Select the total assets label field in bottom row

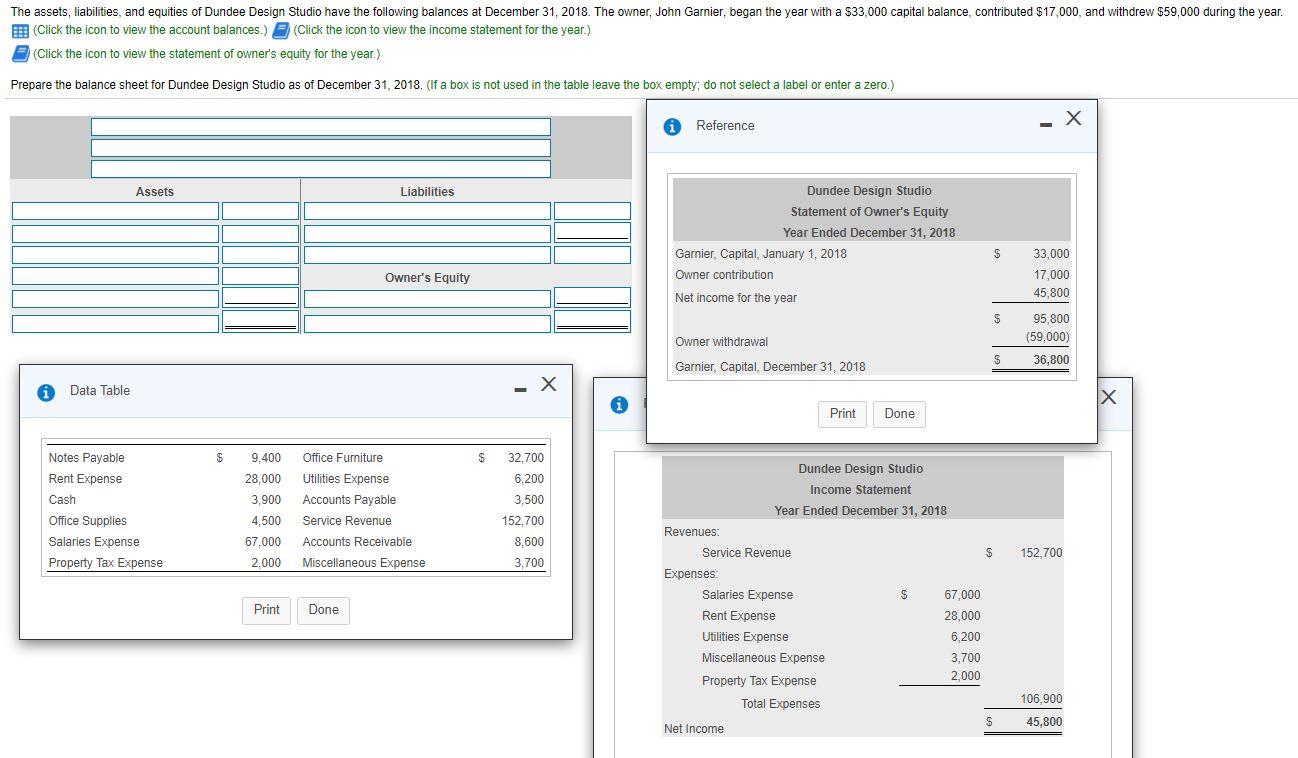[115, 324]
